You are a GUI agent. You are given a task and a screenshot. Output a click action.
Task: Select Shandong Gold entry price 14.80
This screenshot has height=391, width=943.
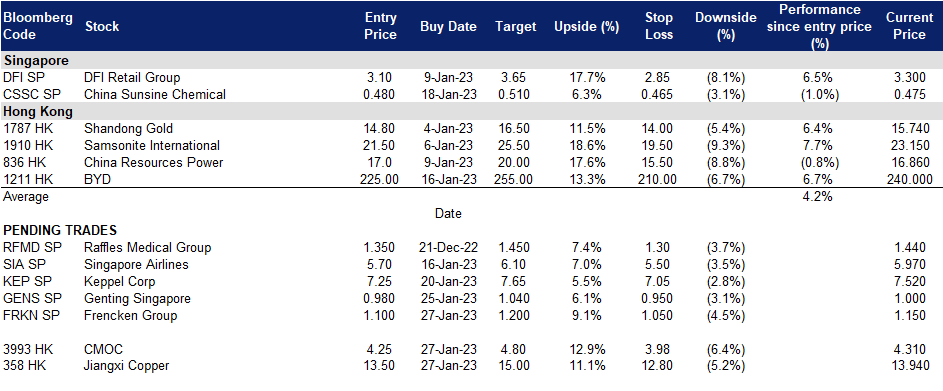tap(381, 128)
